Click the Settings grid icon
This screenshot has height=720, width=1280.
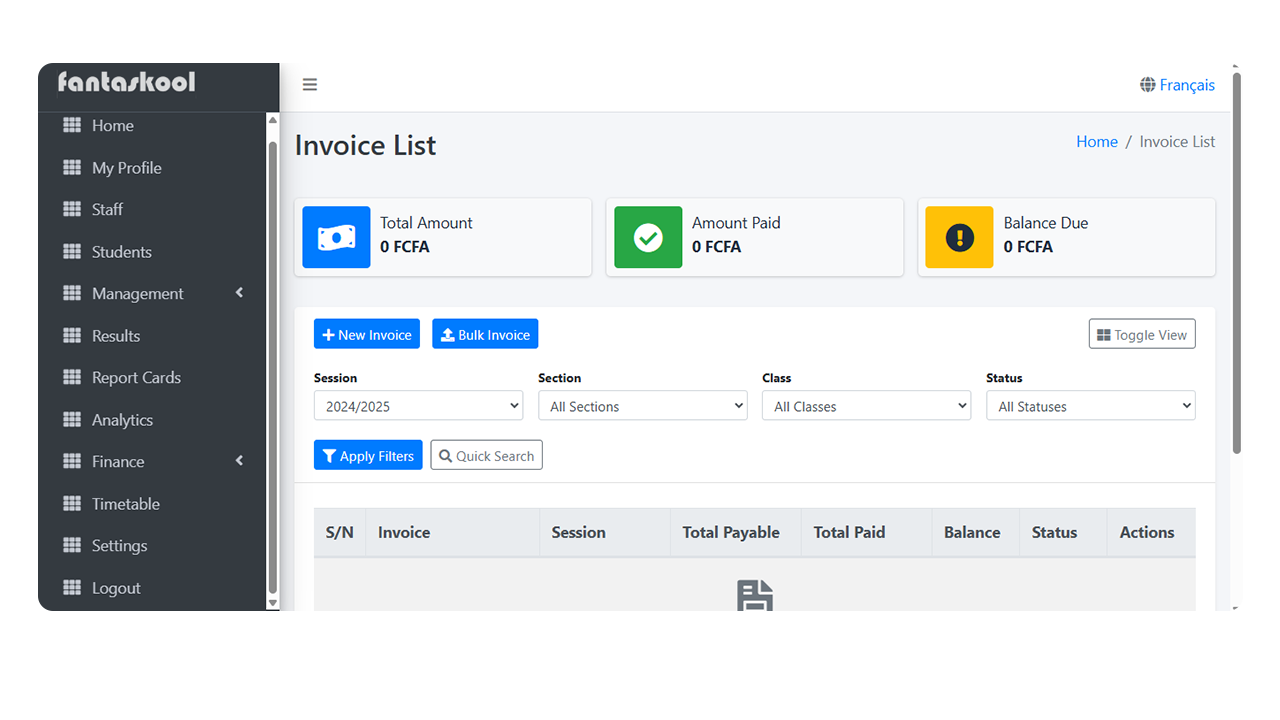(72, 545)
